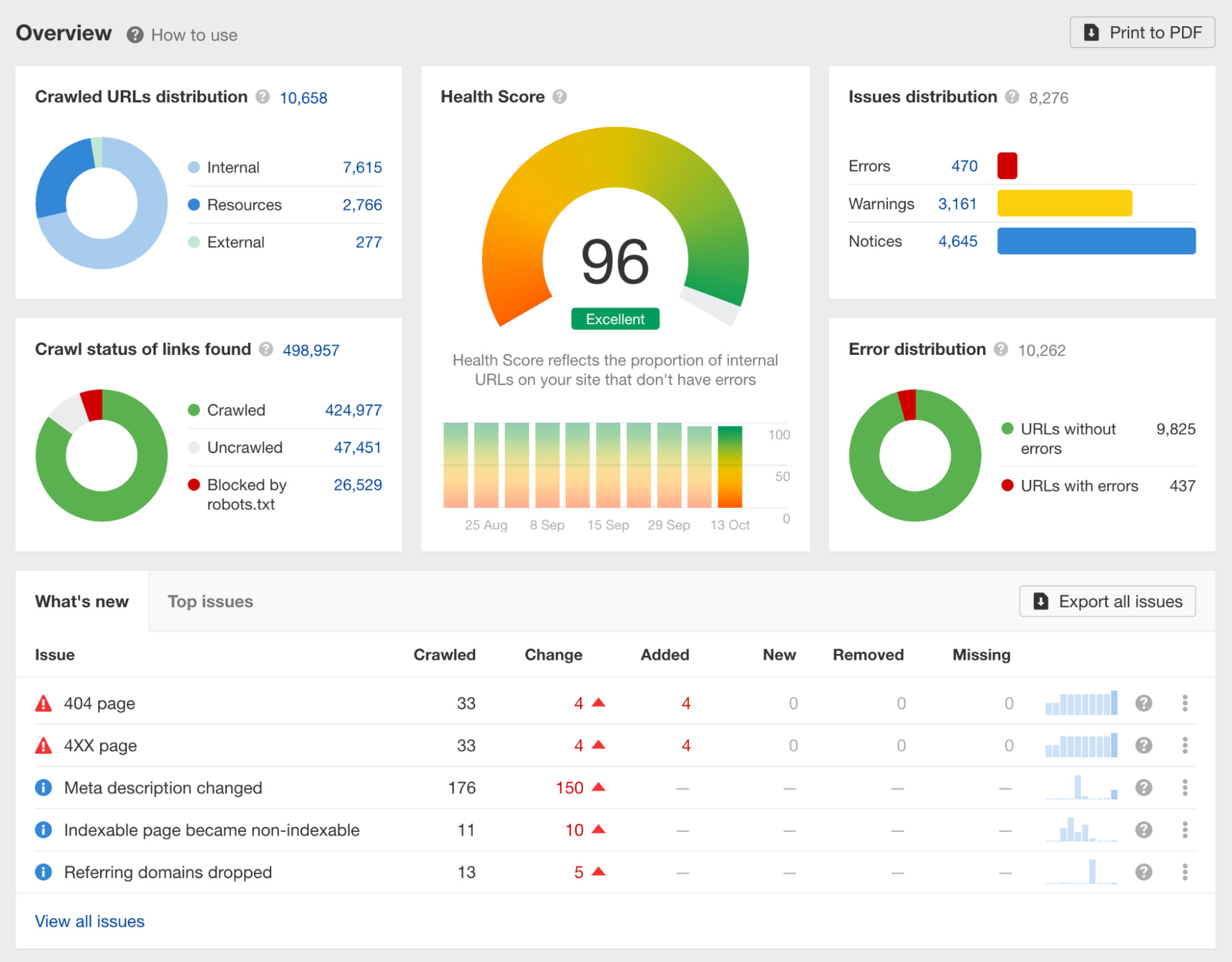Click the info icon beside Referring domains dropped
The width and height of the screenshot is (1232, 962).
tap(43, 871)
